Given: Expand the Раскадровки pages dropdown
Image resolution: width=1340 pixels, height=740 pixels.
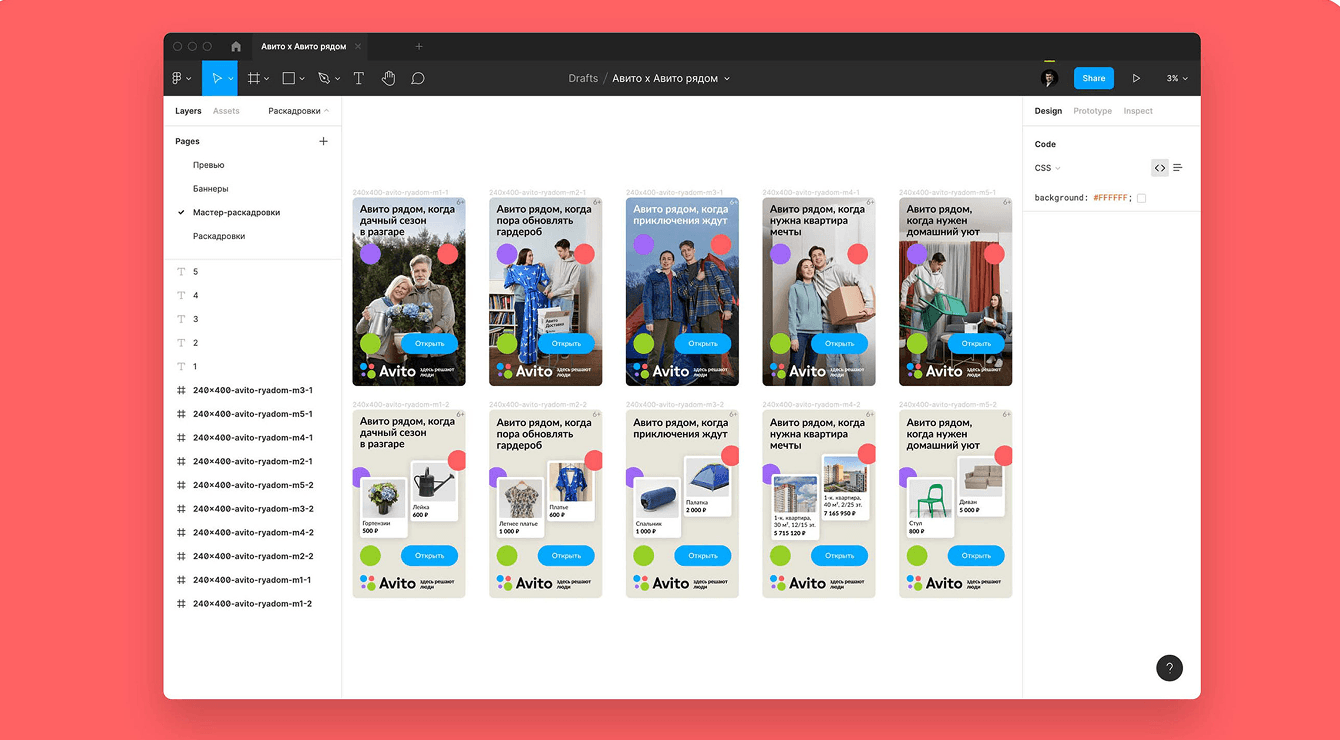Looking at the screenshot, I should tap(298, 111).
